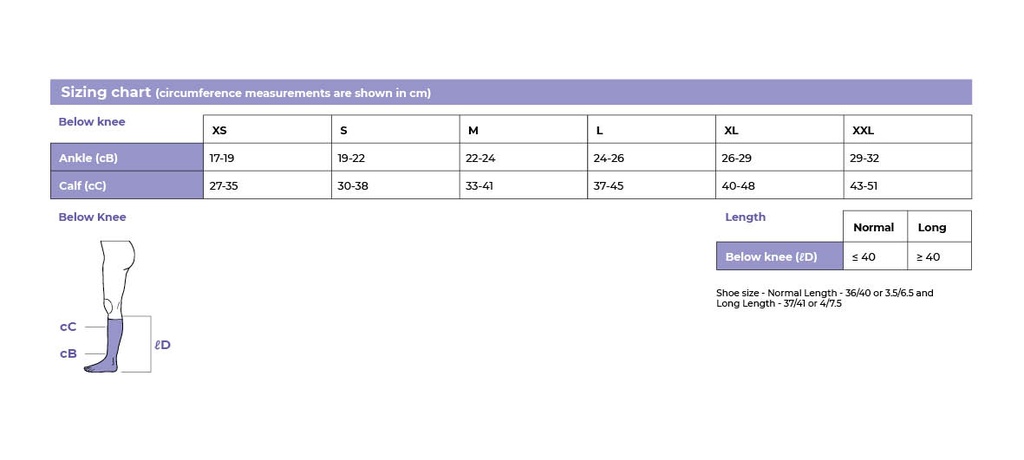Select the S size column header
The height and width of the screenshot is (460, 1024).
click(396, 129)
